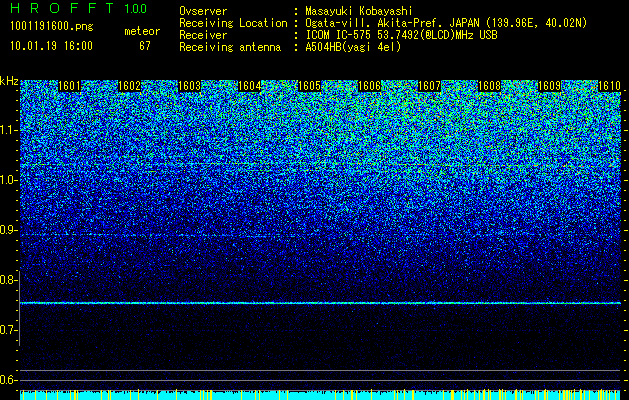Click the 1.0 frequency axis label

point(8,180)
